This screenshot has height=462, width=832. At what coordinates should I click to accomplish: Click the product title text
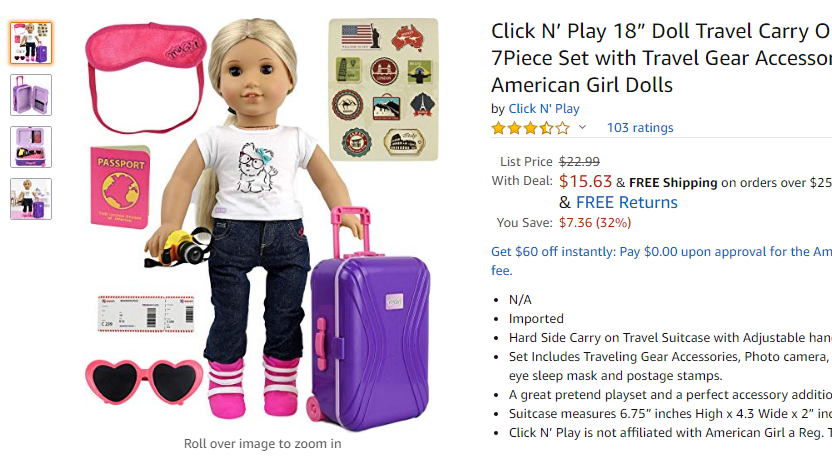pyautogui.click(x=661, y=58)
